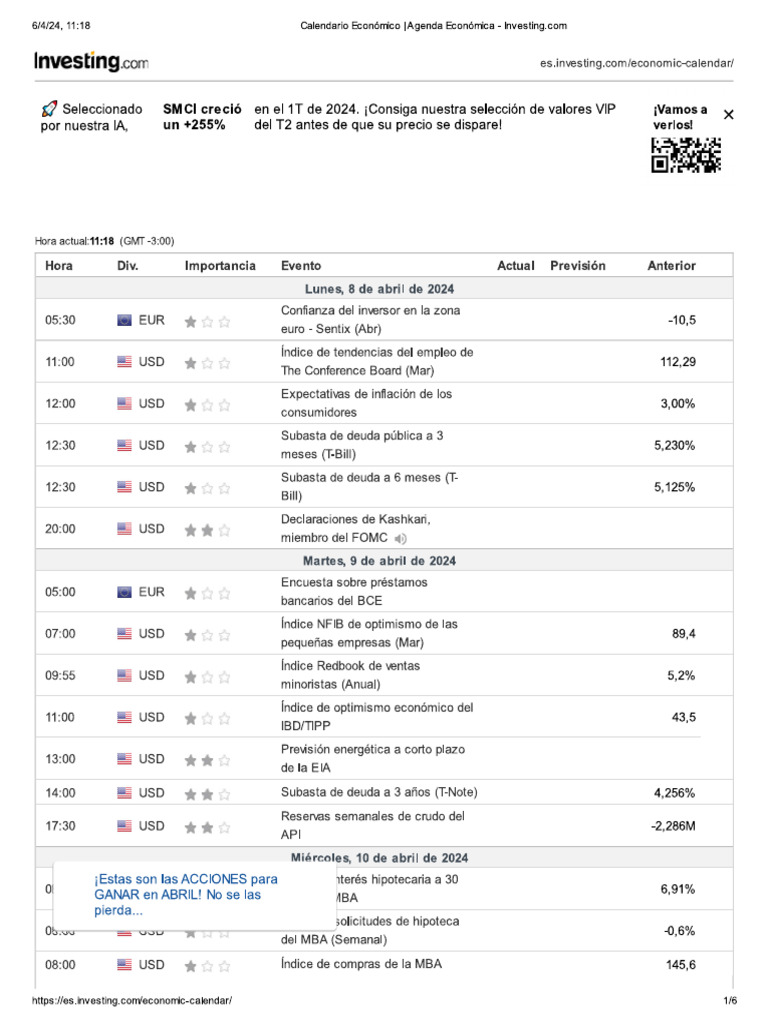This screenshot has height=1024, width=768.
Task: Close the SMCI promotional banner
Action: (x=728, y=115)
